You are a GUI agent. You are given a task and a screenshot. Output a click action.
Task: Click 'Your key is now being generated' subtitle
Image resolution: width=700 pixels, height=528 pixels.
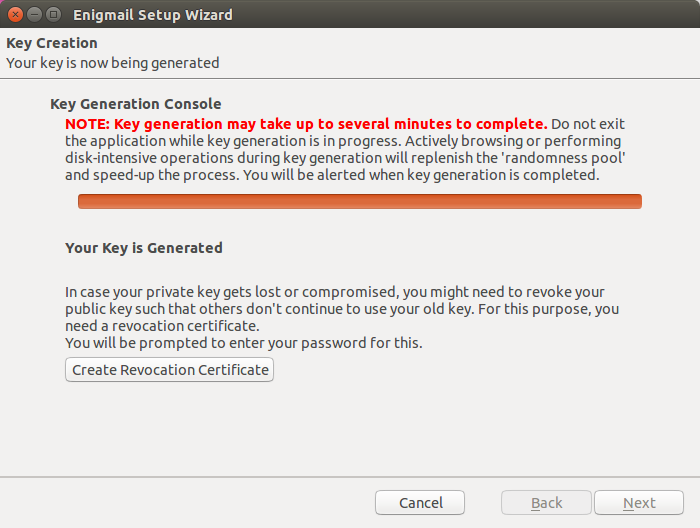pos(112,62)
